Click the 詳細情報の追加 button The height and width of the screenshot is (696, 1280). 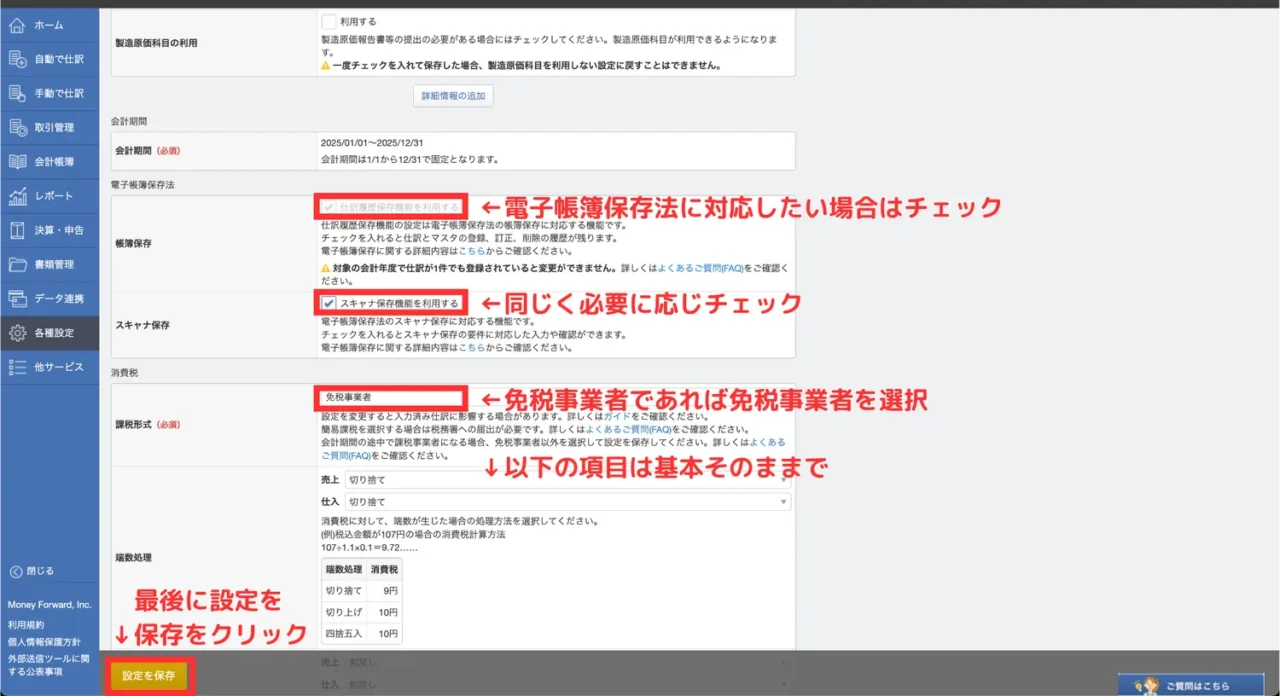click(453, 96)
